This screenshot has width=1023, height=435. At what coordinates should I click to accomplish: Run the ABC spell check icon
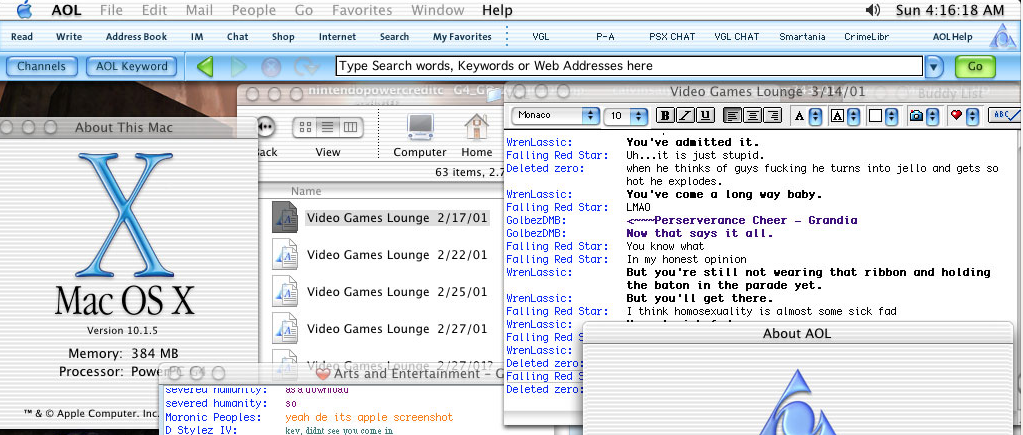[1005, 115]
